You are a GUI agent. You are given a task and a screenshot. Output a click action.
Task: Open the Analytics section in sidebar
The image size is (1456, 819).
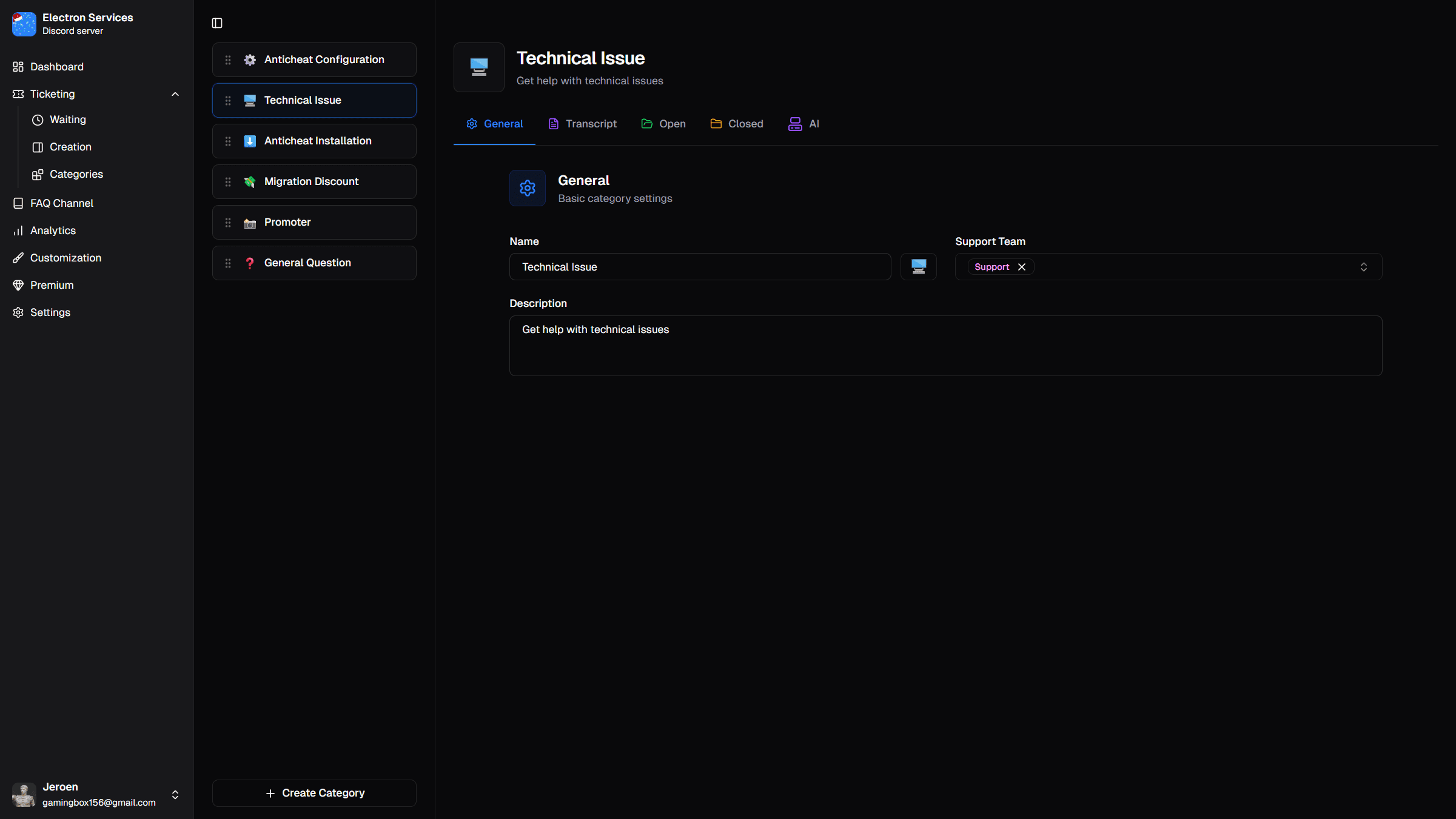click(53, 231)
